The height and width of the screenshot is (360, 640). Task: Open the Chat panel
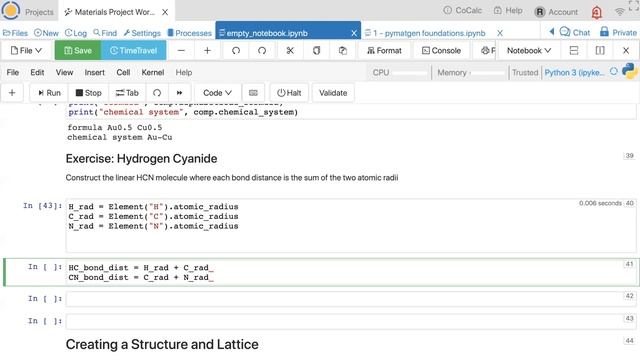click(x=575, y=32)
